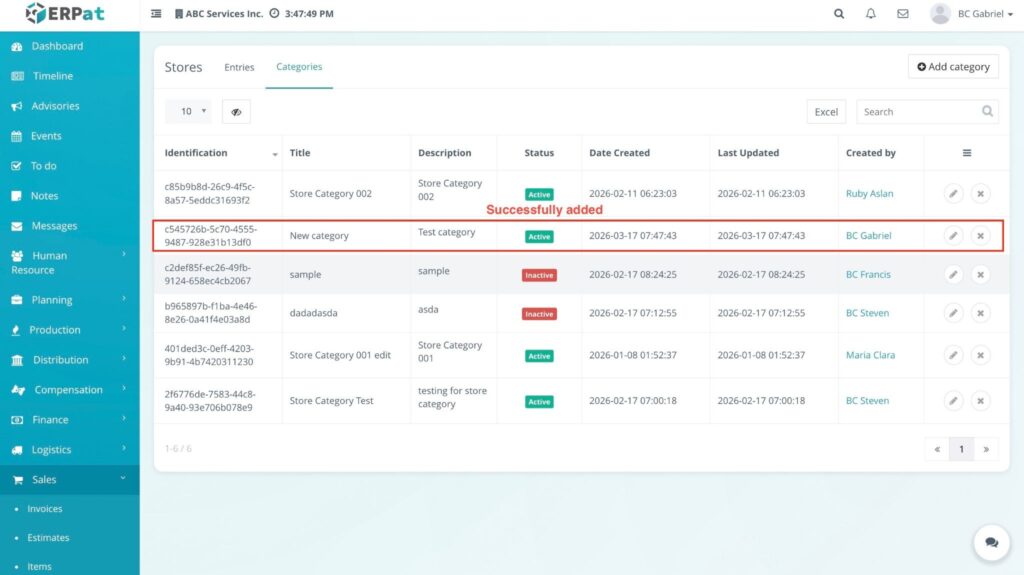Delete the Store Category 002 row

(x=980, y=194)
